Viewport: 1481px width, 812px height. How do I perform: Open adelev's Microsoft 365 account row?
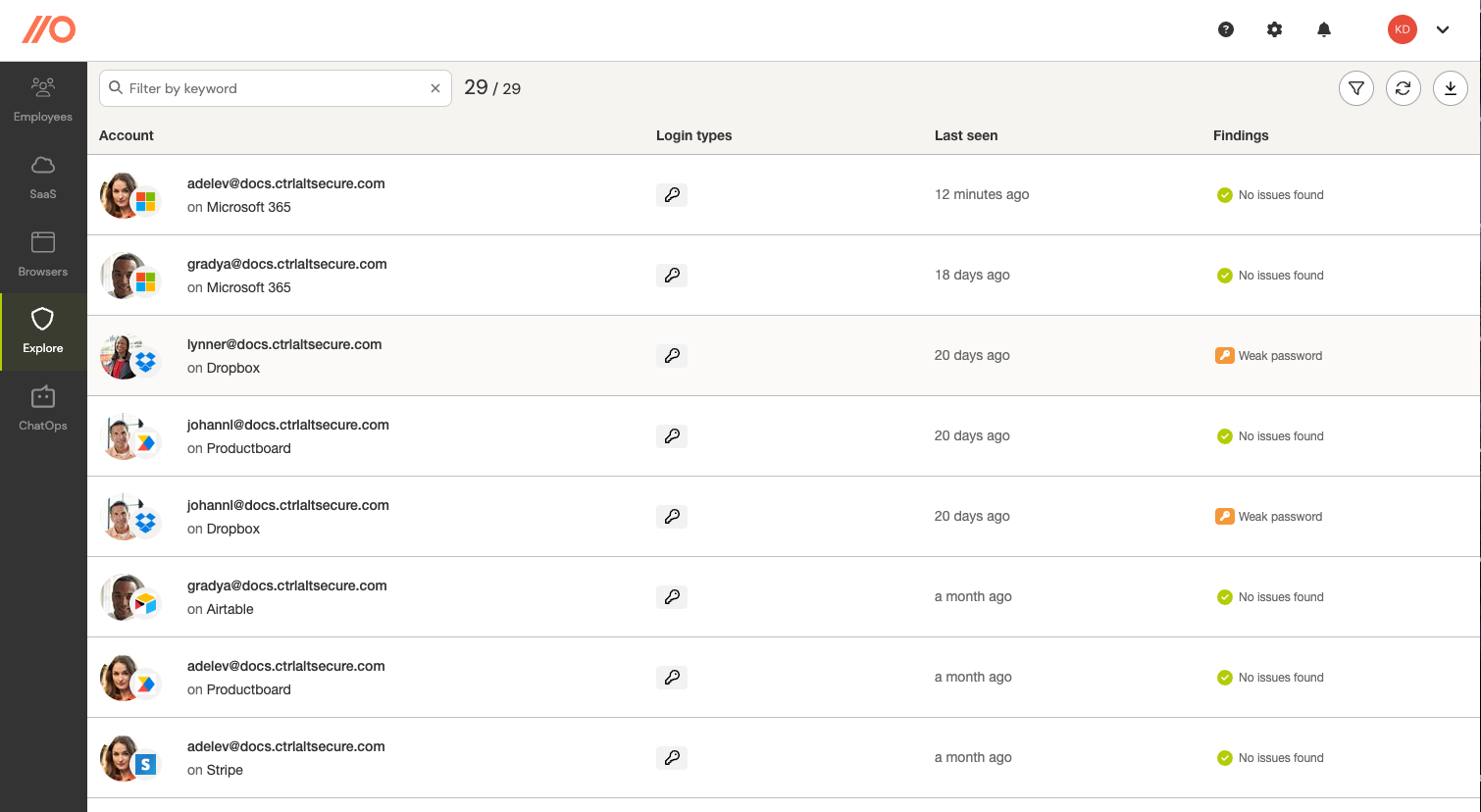[x=285, y=183]
